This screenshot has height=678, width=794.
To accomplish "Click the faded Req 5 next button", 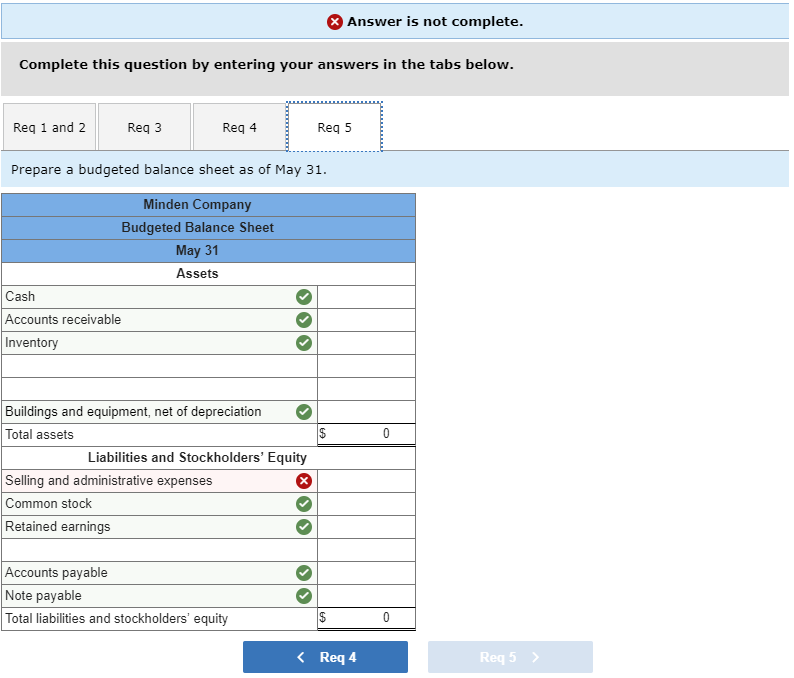I will [510, 657].
